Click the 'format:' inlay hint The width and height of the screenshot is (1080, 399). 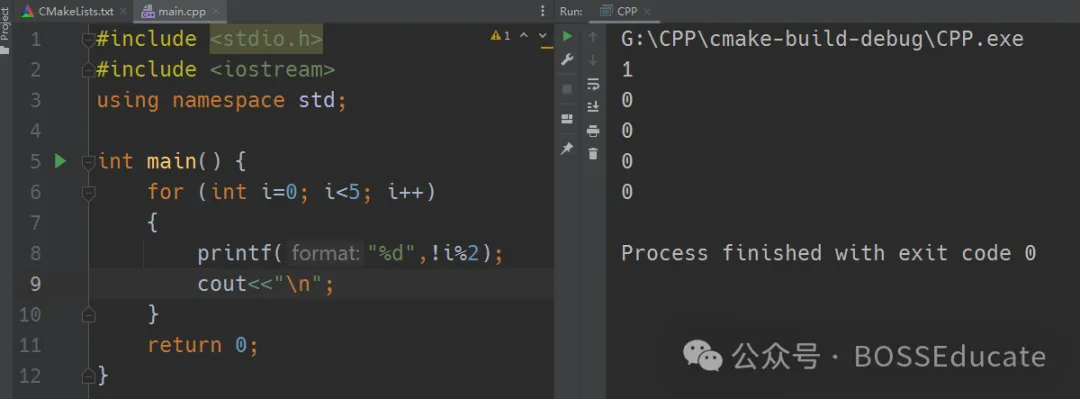pos(326,254)
